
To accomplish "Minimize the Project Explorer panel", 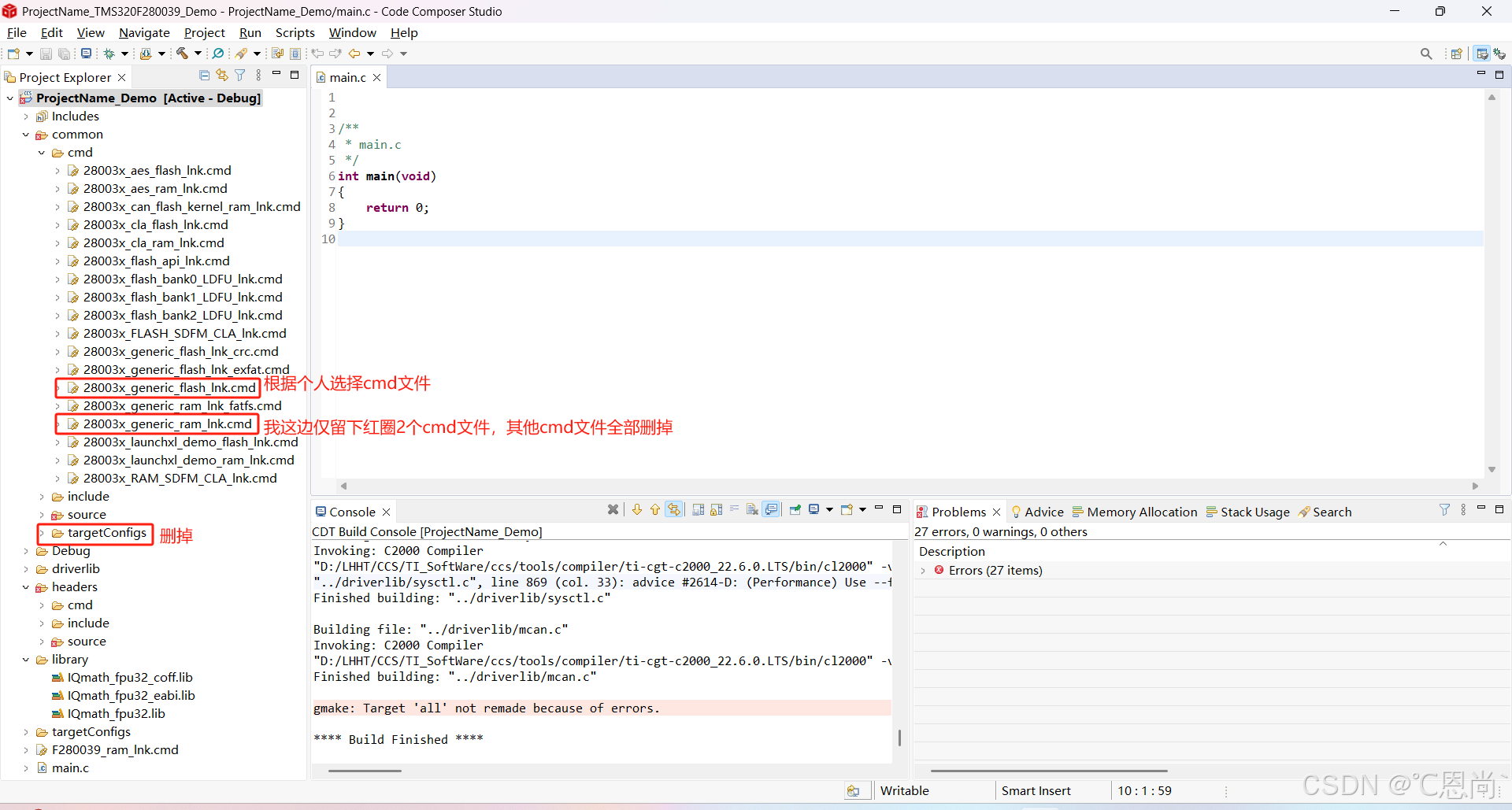I will click(x=276, y=74).
